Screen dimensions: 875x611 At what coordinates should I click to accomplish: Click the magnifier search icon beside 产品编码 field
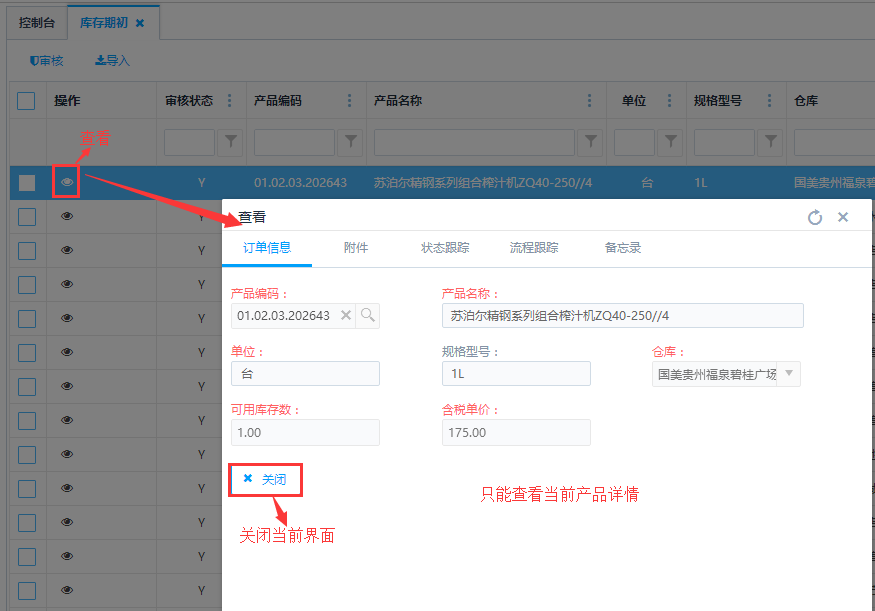click(x=368, y=316)
